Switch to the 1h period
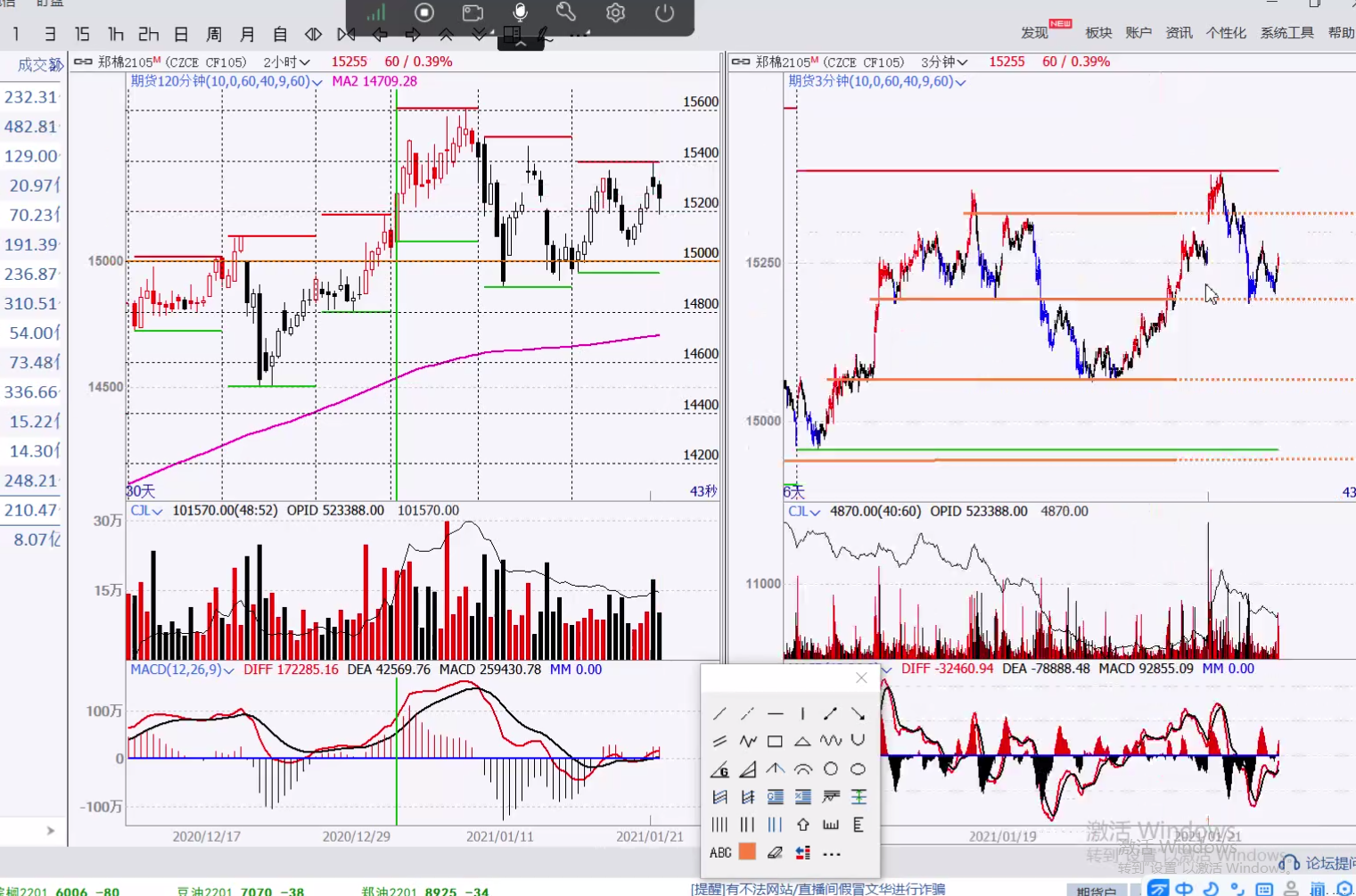Image resolution: width=1356 pixels, height=896 pixels. (x=116, y=35)
